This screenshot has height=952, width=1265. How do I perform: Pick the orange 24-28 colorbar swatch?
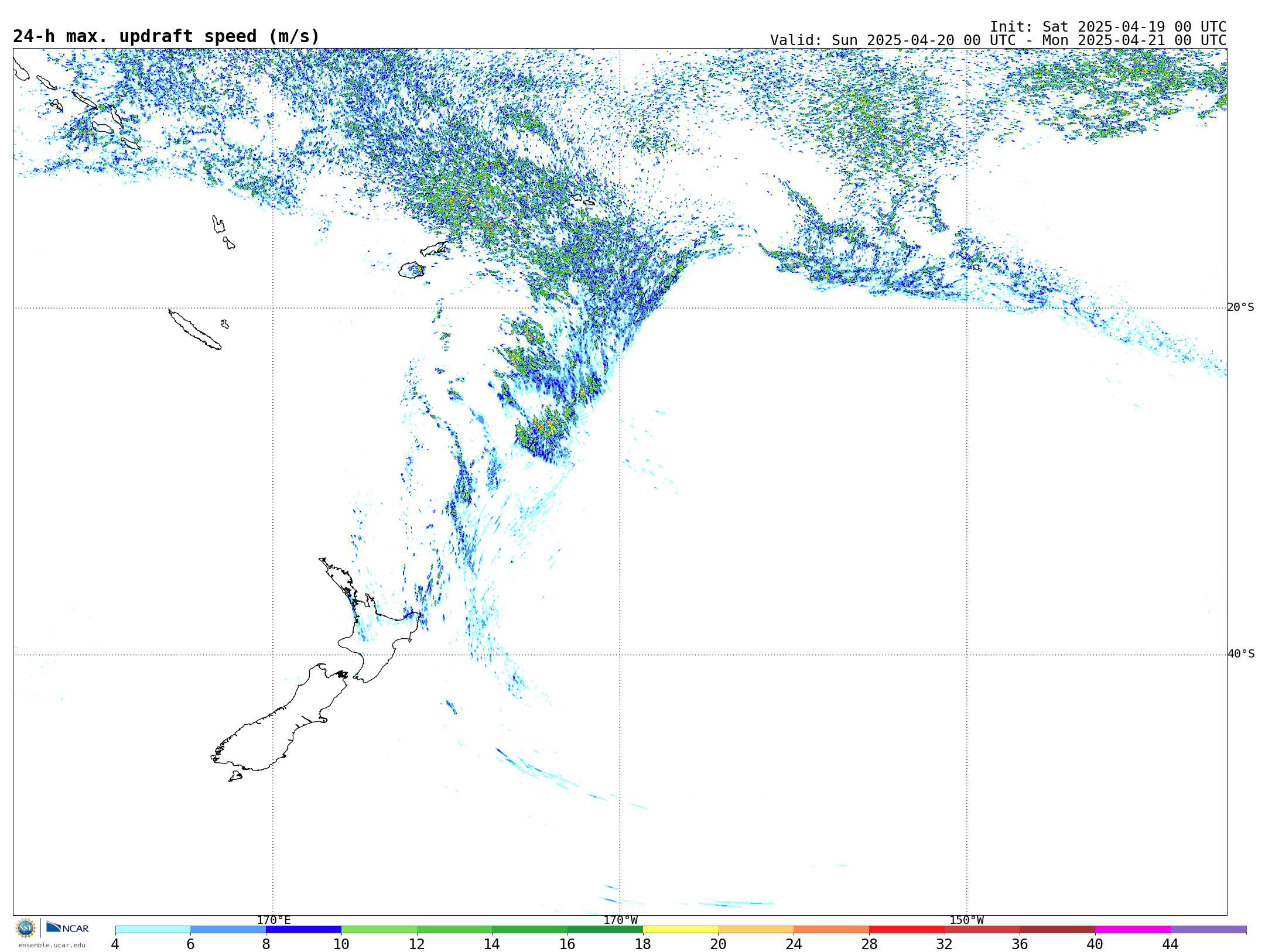[832, 930]
